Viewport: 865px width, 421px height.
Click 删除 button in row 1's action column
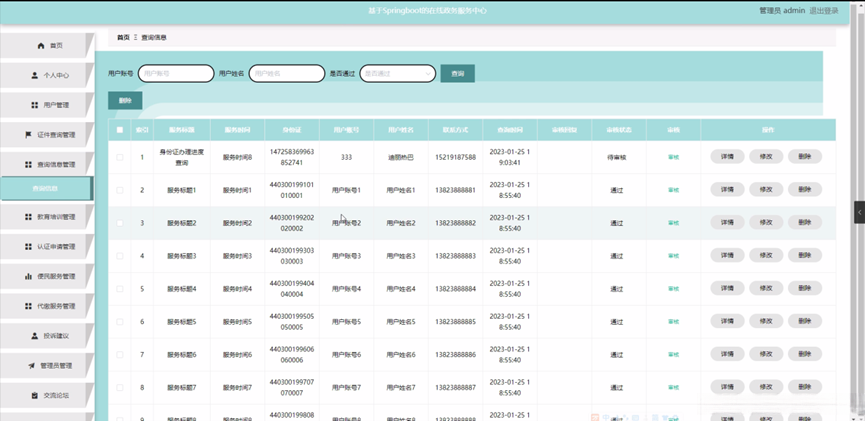(805, 157)
